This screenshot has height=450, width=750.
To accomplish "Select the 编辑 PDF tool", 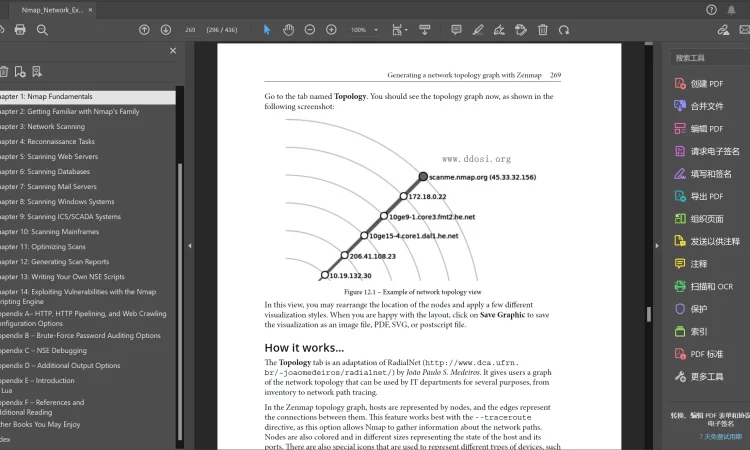I will (x=699, y=129).
